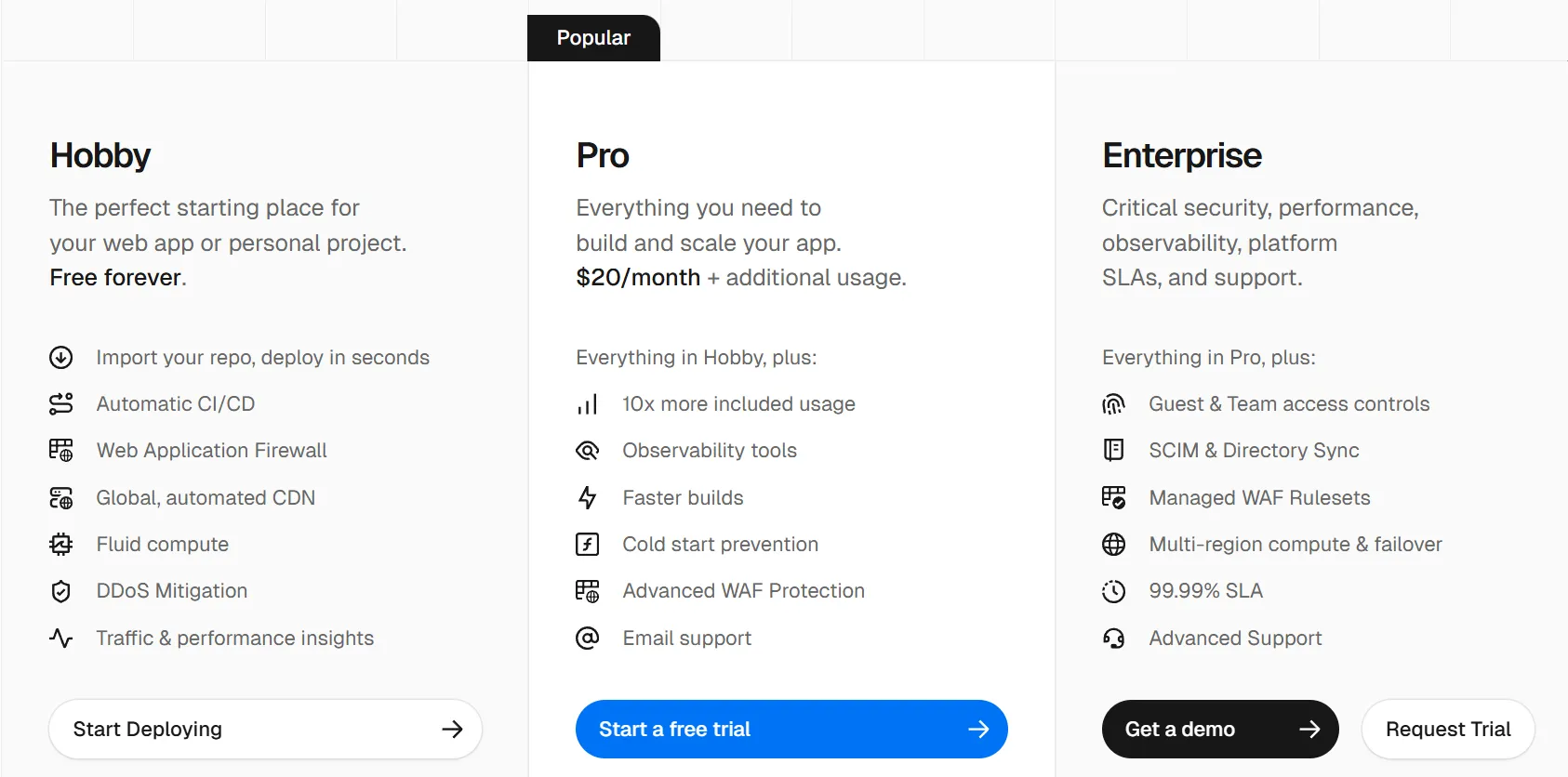1568x777 pixels.
Task: Click the Pro plan heading
Action: (603, 156)
